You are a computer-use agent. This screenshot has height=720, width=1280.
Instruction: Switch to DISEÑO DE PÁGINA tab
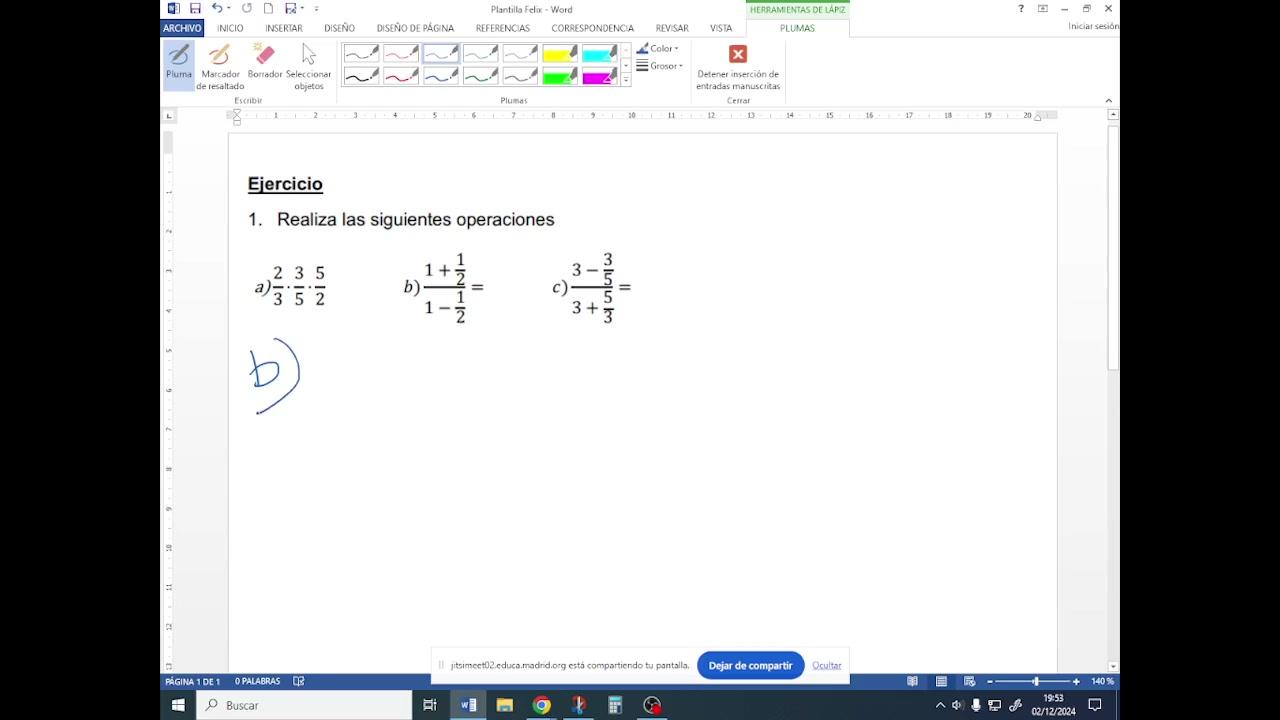click(415, 28)
